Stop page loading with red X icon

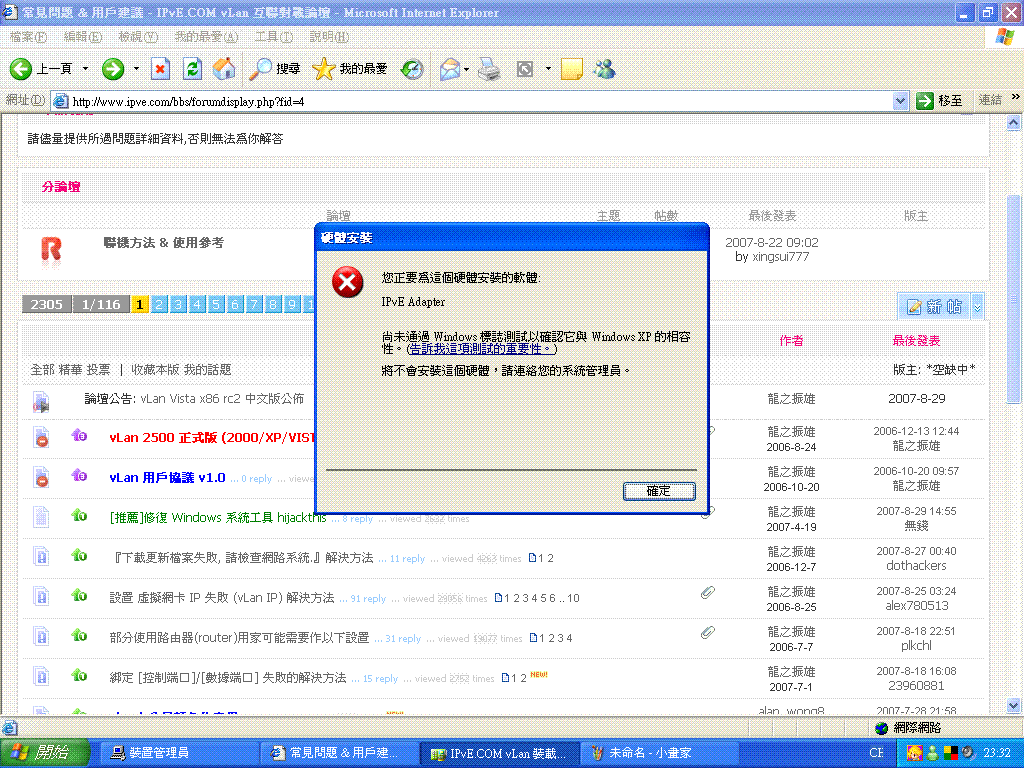(x=160, y=69)
